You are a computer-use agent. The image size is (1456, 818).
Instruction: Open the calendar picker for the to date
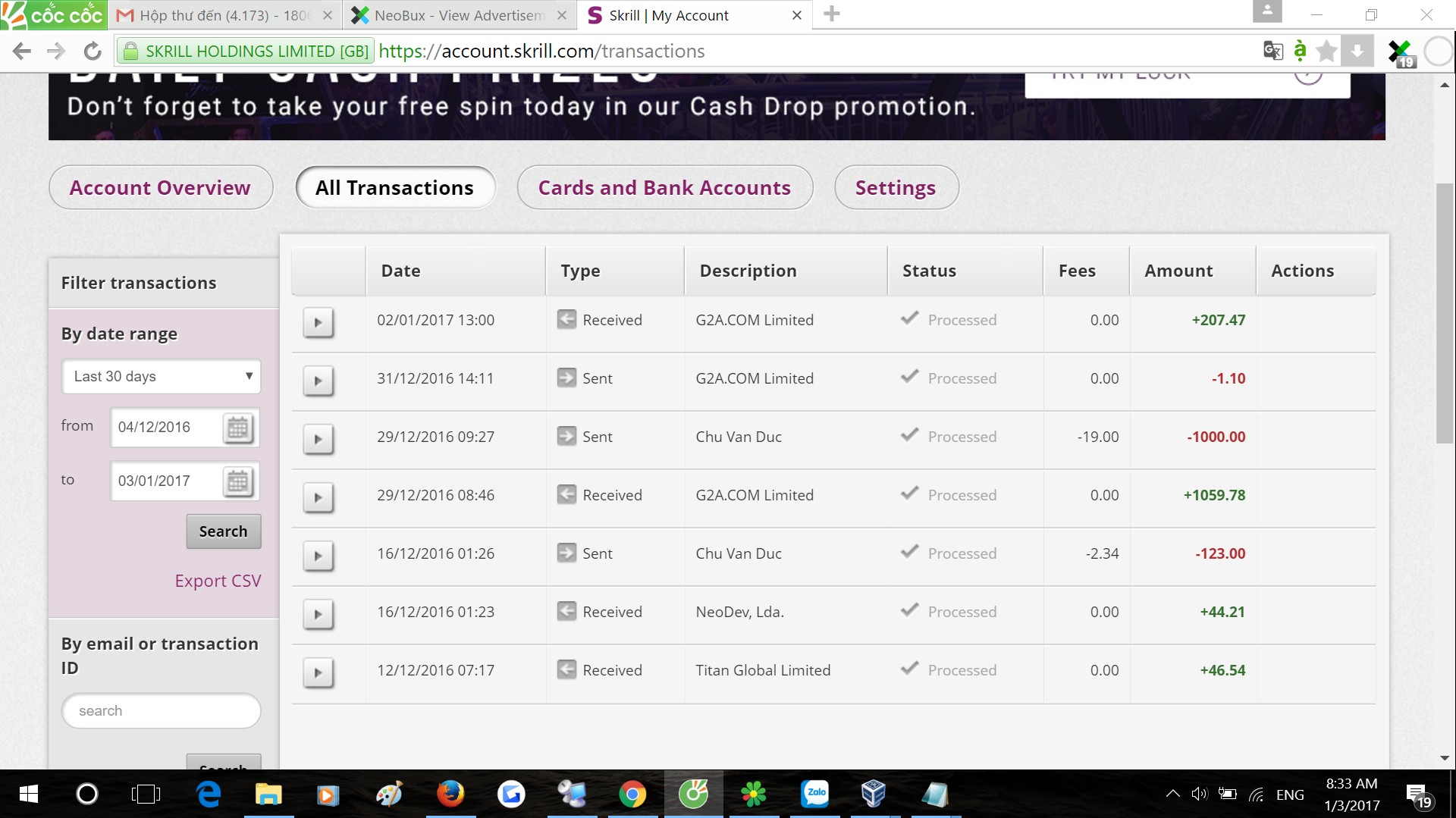point(238,481)
